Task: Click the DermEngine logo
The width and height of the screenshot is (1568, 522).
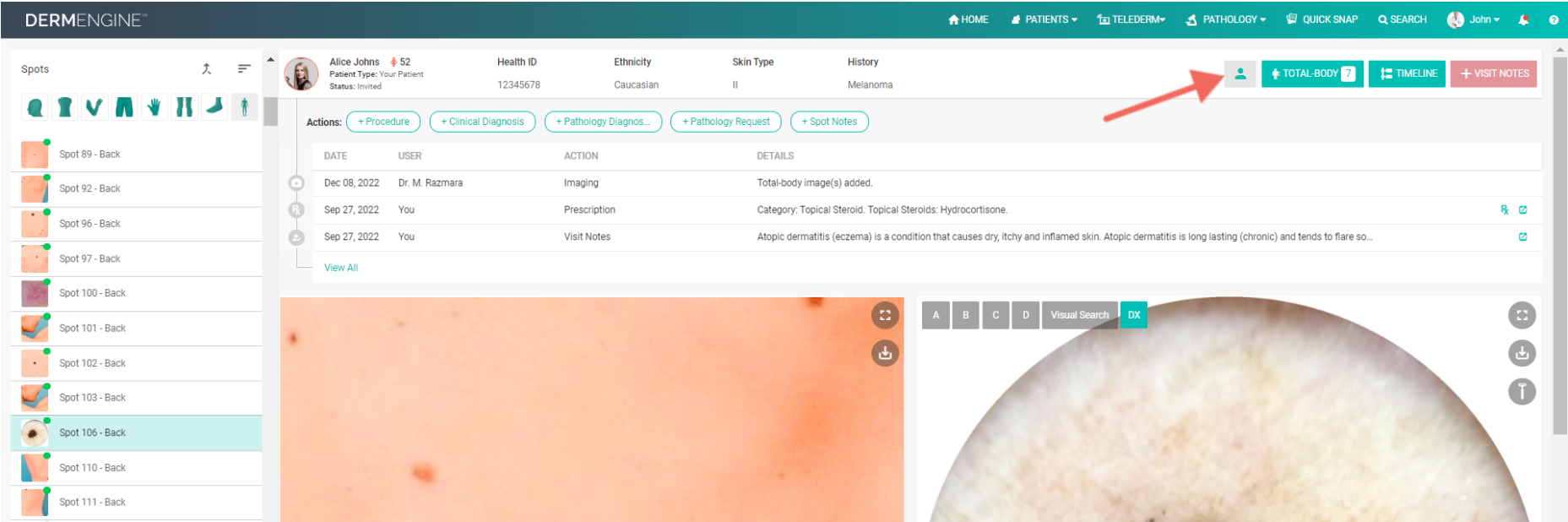Action: point(85,20)
